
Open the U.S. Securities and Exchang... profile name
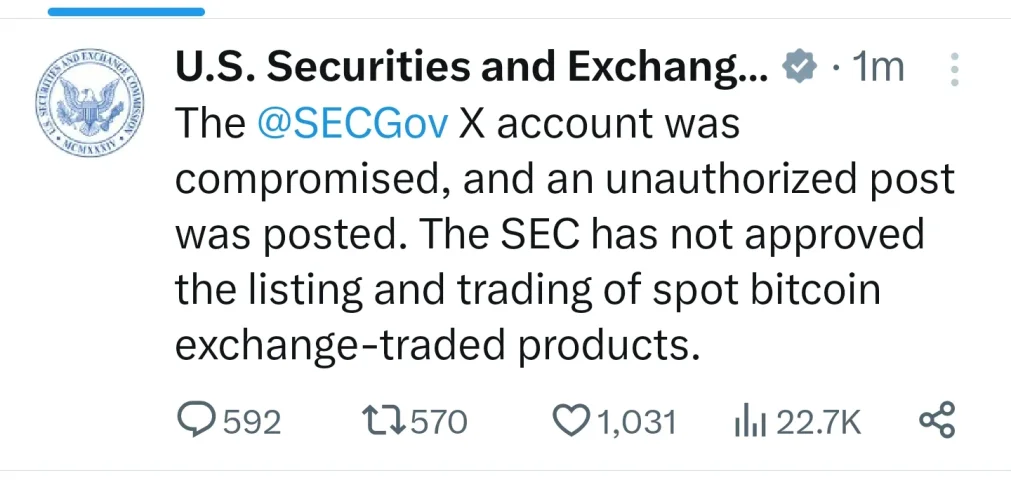coord(471,68)
